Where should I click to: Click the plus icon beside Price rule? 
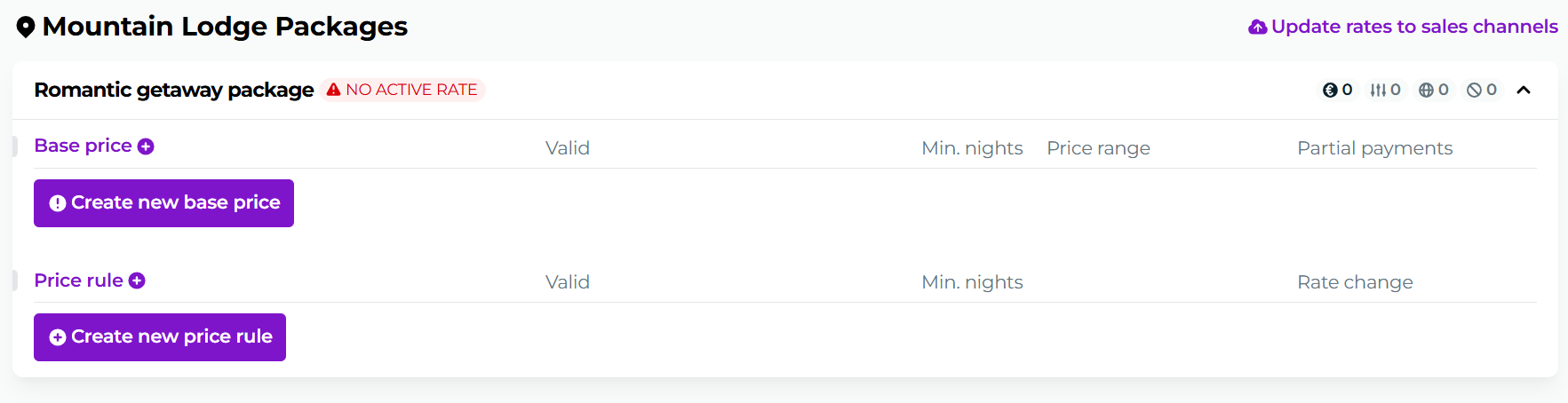(137, 281)
